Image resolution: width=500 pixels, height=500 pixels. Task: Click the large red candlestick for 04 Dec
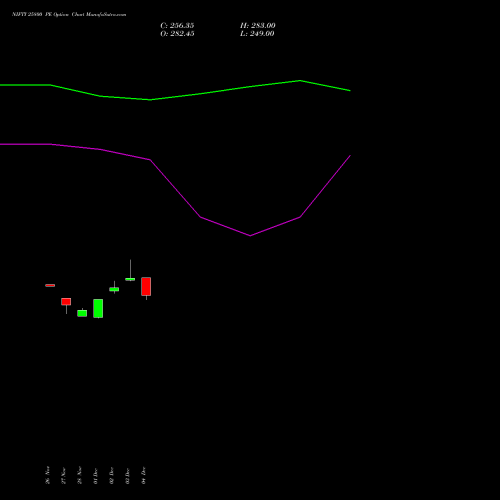[x=146, y=287]
